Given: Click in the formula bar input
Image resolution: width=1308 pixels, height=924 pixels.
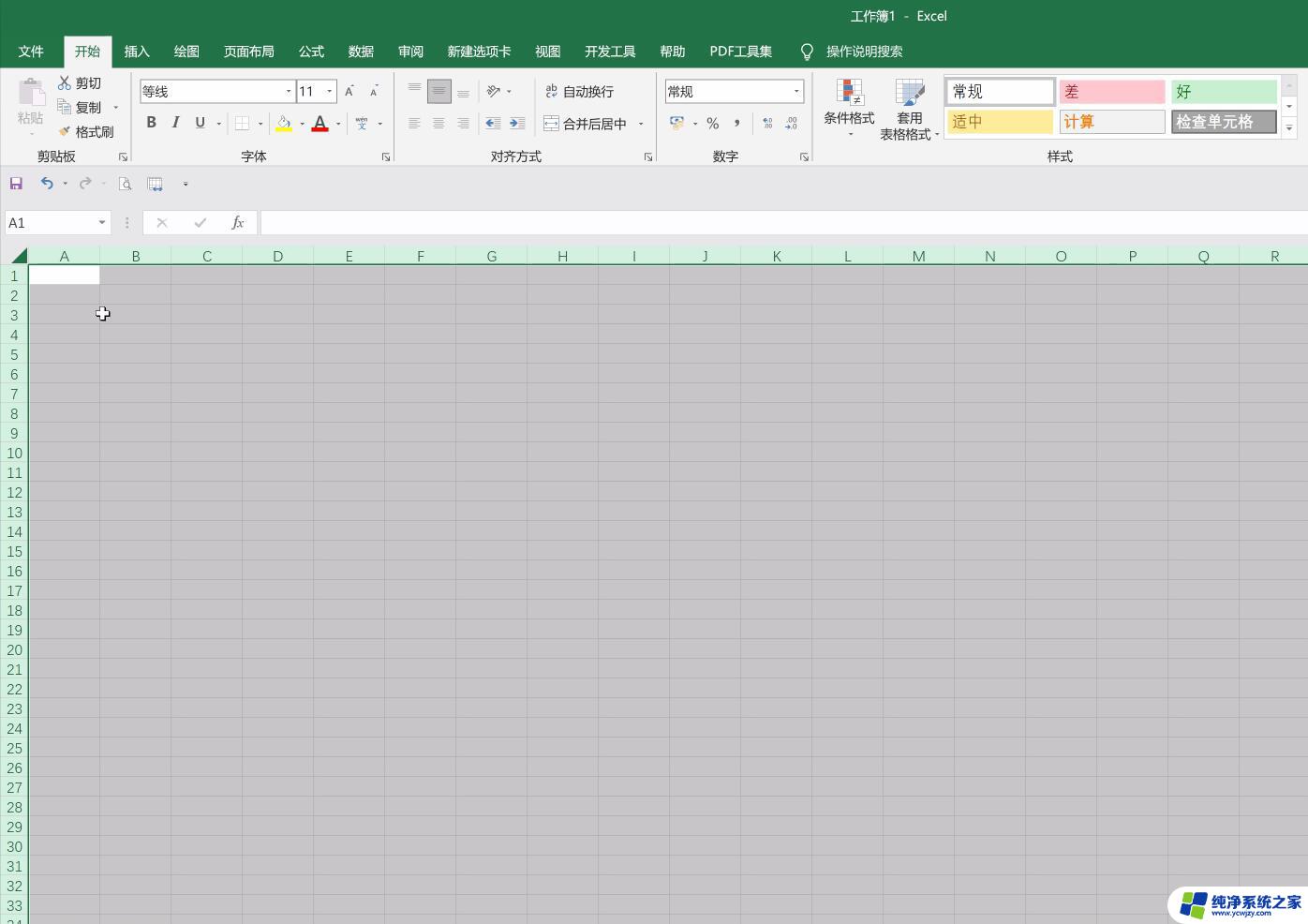Looking at the screenshot, I should tap(783, 222).
